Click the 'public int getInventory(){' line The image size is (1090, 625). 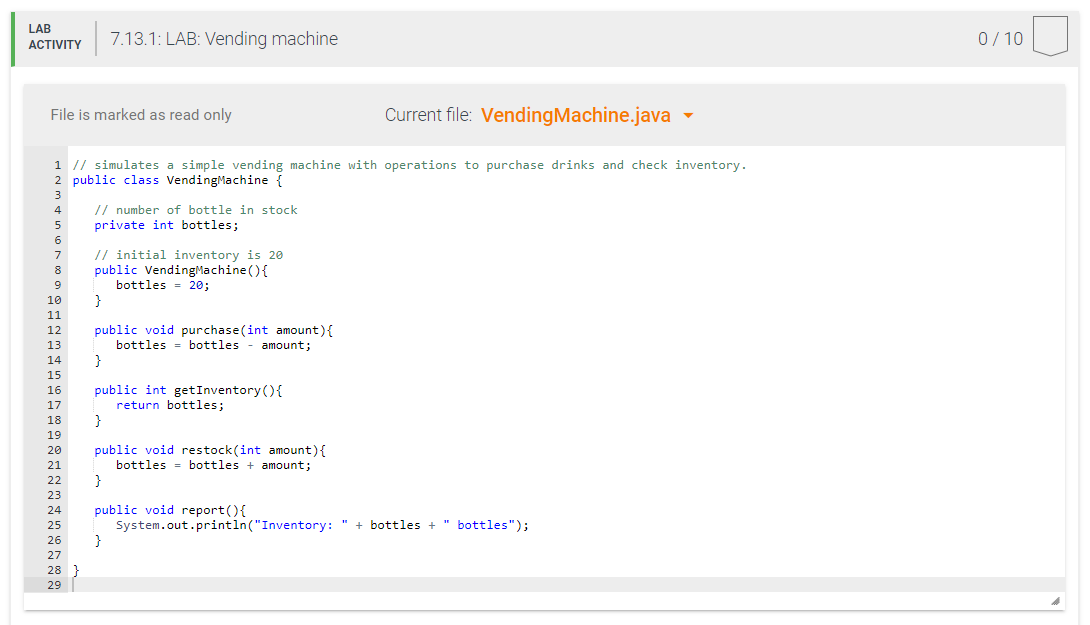(188, 390)
